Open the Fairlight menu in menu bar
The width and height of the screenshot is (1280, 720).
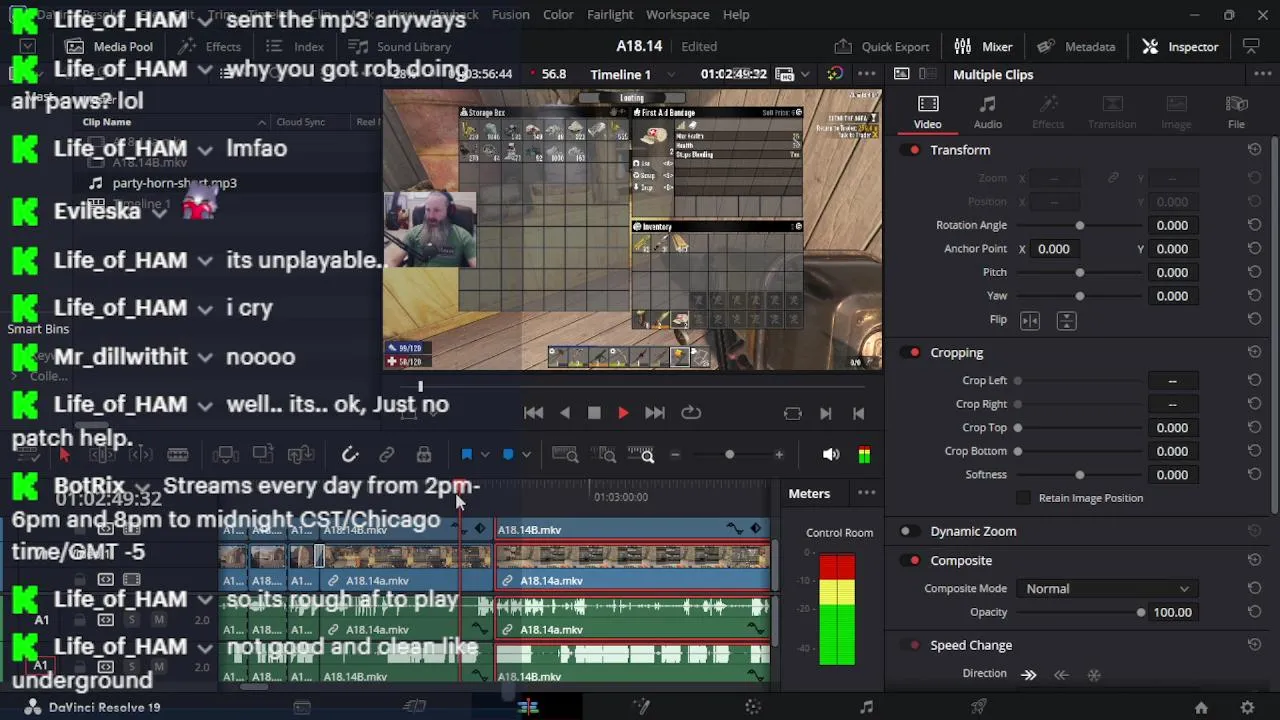610,15
